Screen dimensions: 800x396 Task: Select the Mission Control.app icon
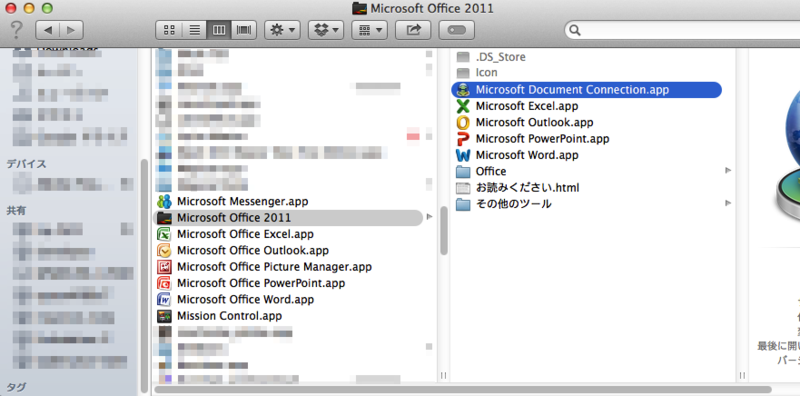(x=164, y=316)
